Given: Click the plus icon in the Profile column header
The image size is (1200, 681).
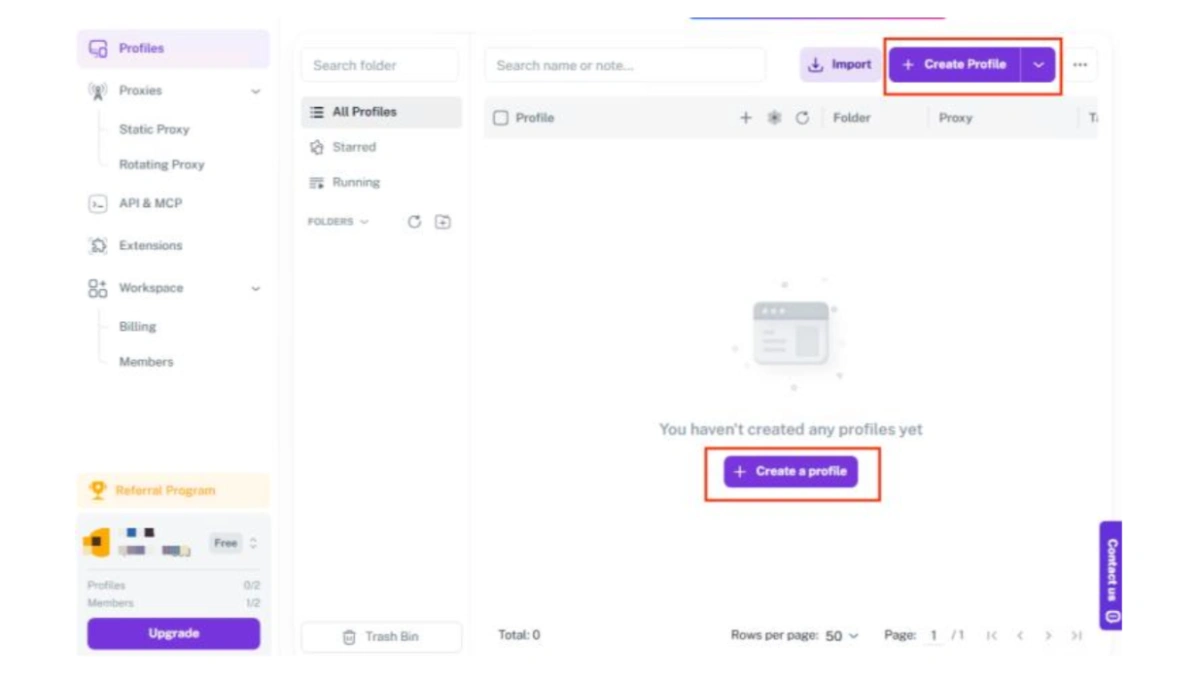Looking at the screenshot, I should 745,118.
